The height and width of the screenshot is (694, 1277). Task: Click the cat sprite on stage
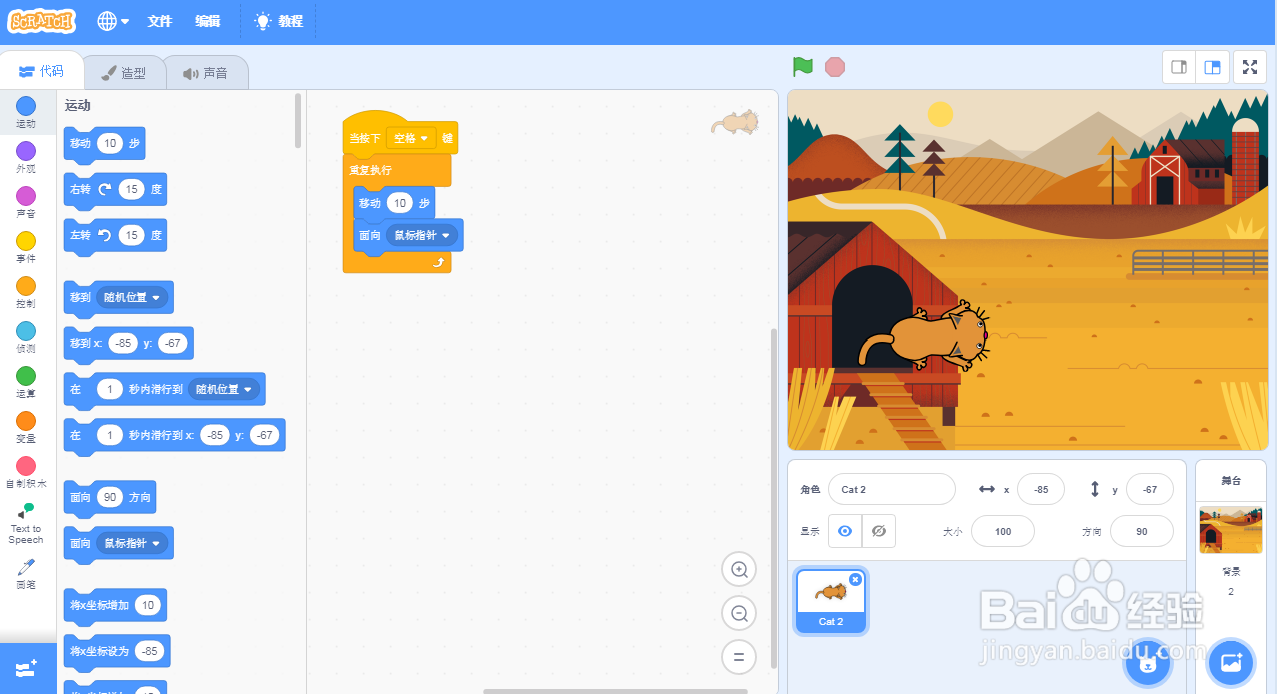(925, 337)
